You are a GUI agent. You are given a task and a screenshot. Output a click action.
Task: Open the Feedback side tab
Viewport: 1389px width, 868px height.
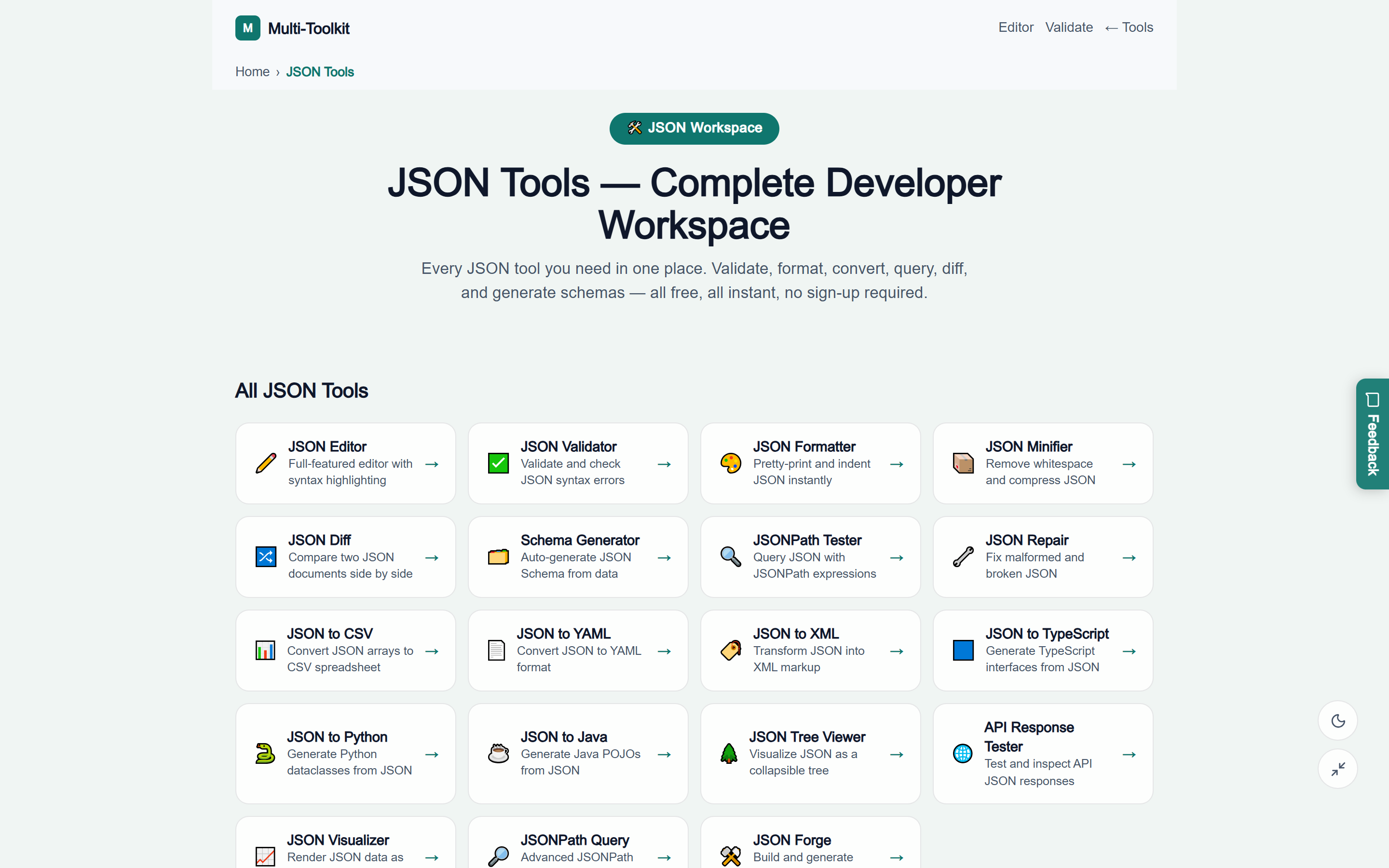[1372, 434]
